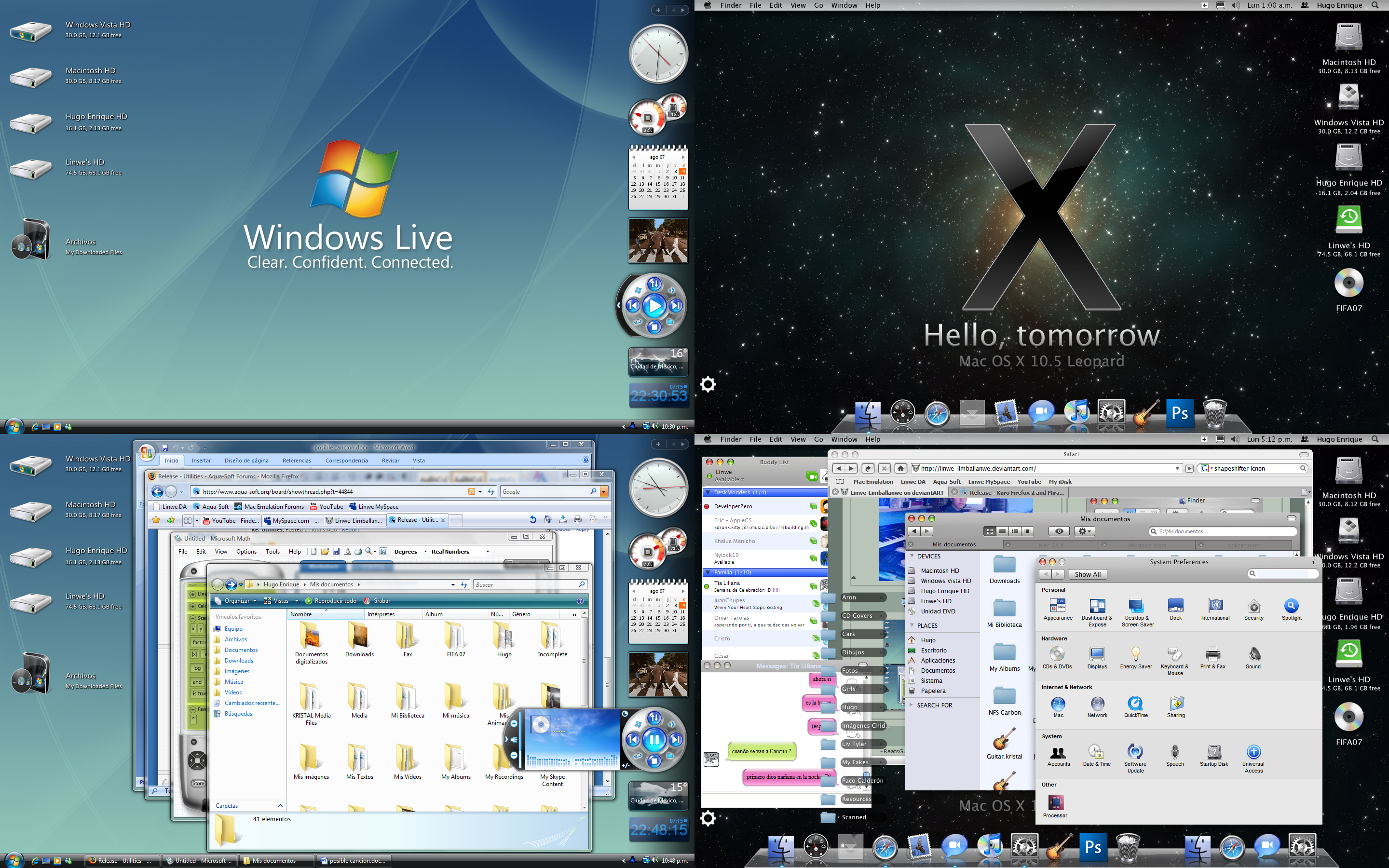
Task: Collapse the DEVICES section in Finder sidebar
Action: (912, 556)
